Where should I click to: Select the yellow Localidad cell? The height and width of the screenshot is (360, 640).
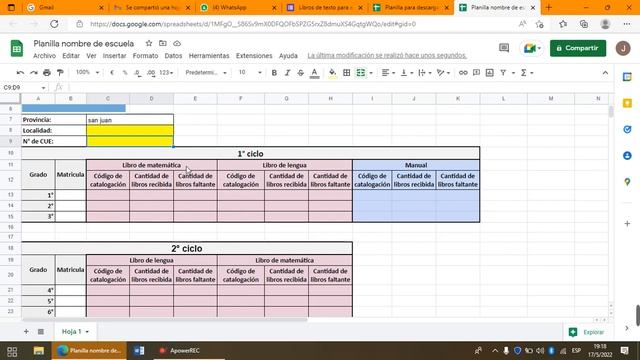click(130, 131)
